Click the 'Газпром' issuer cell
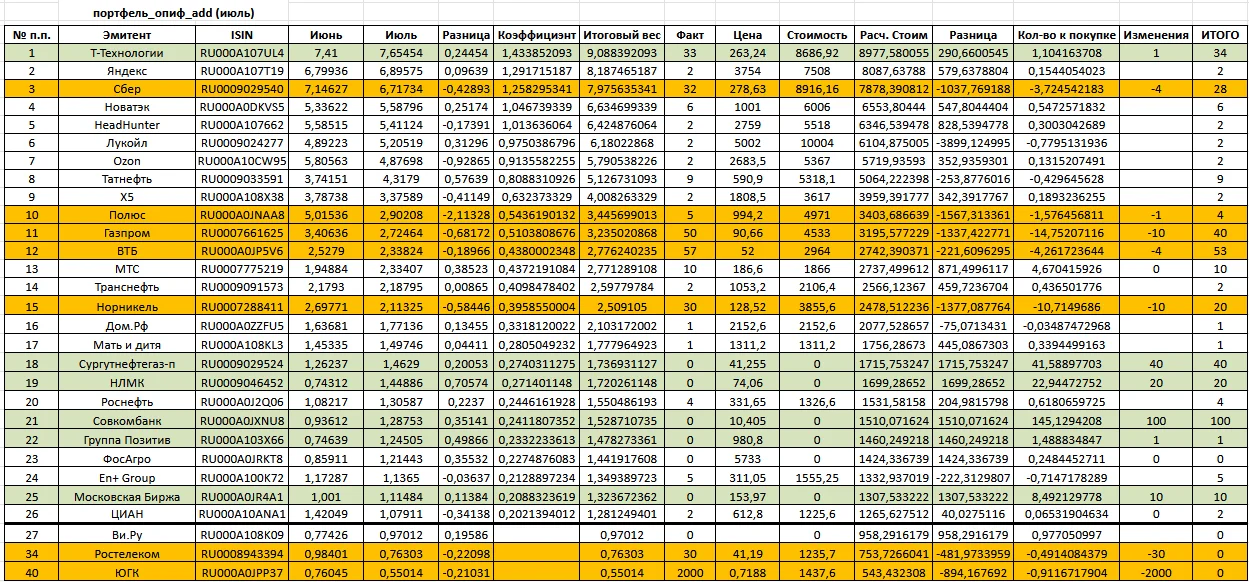The image size is (1249, 582). click(x=127, y=233)
